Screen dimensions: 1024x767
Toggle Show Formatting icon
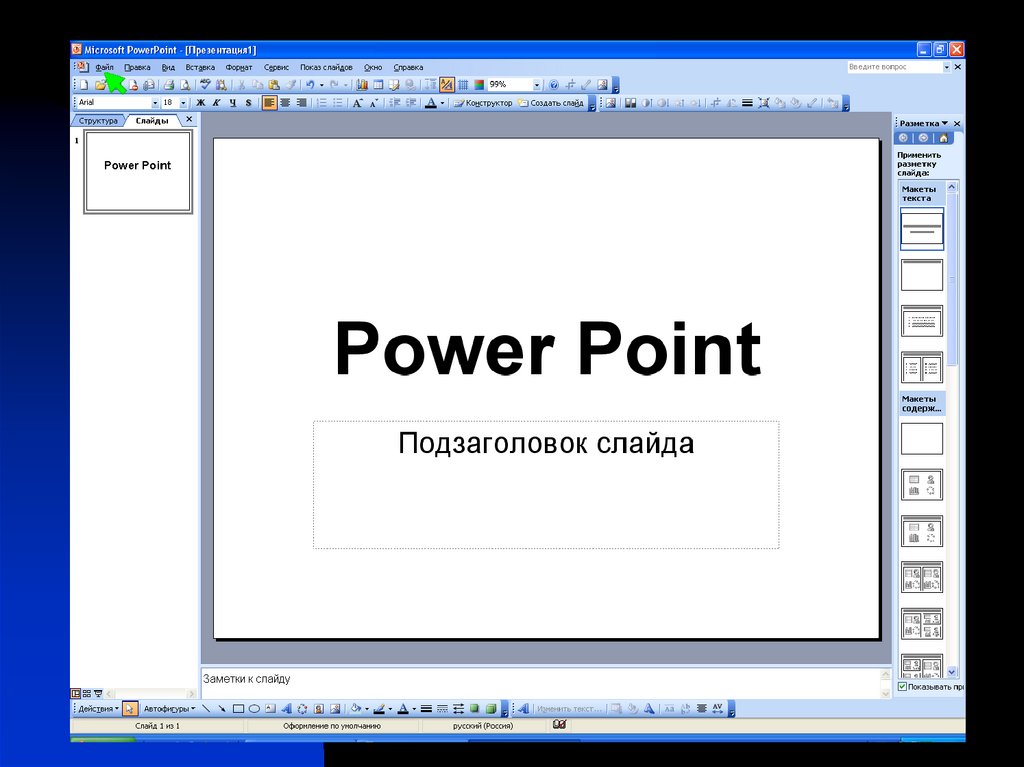[x=447, y=85]
